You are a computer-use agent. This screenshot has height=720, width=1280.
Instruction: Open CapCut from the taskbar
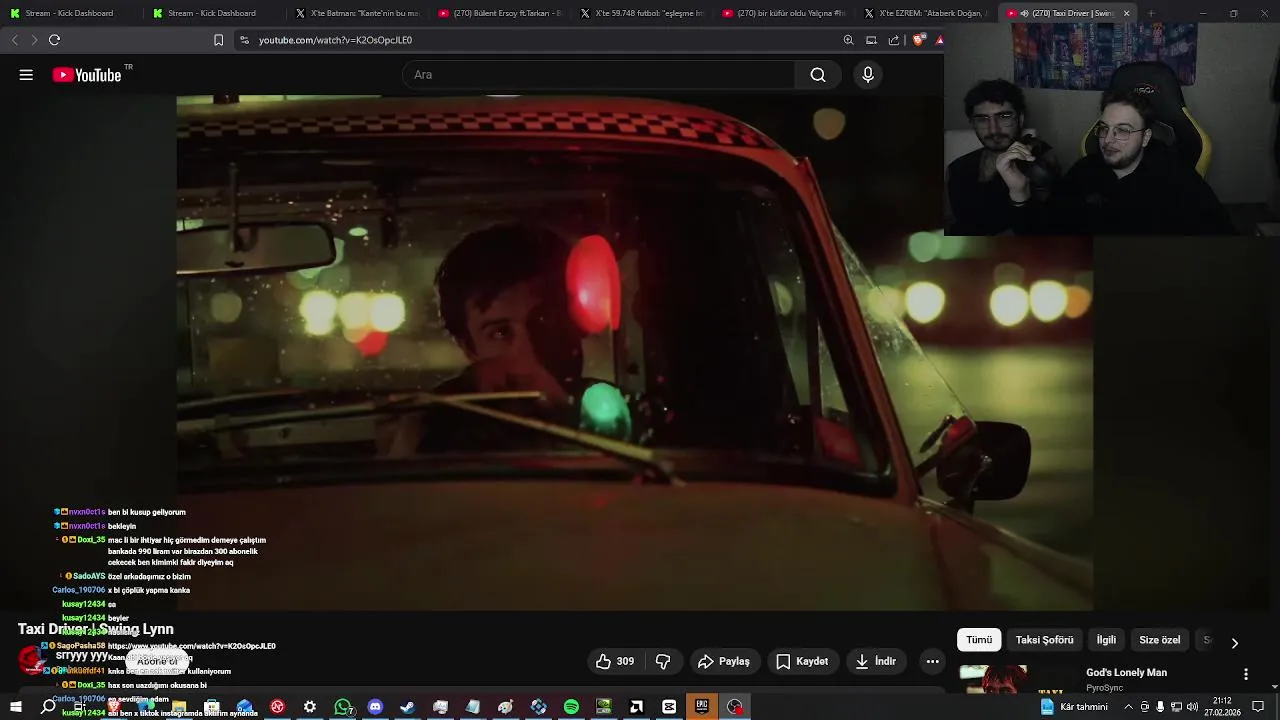(x=669, y=707)
